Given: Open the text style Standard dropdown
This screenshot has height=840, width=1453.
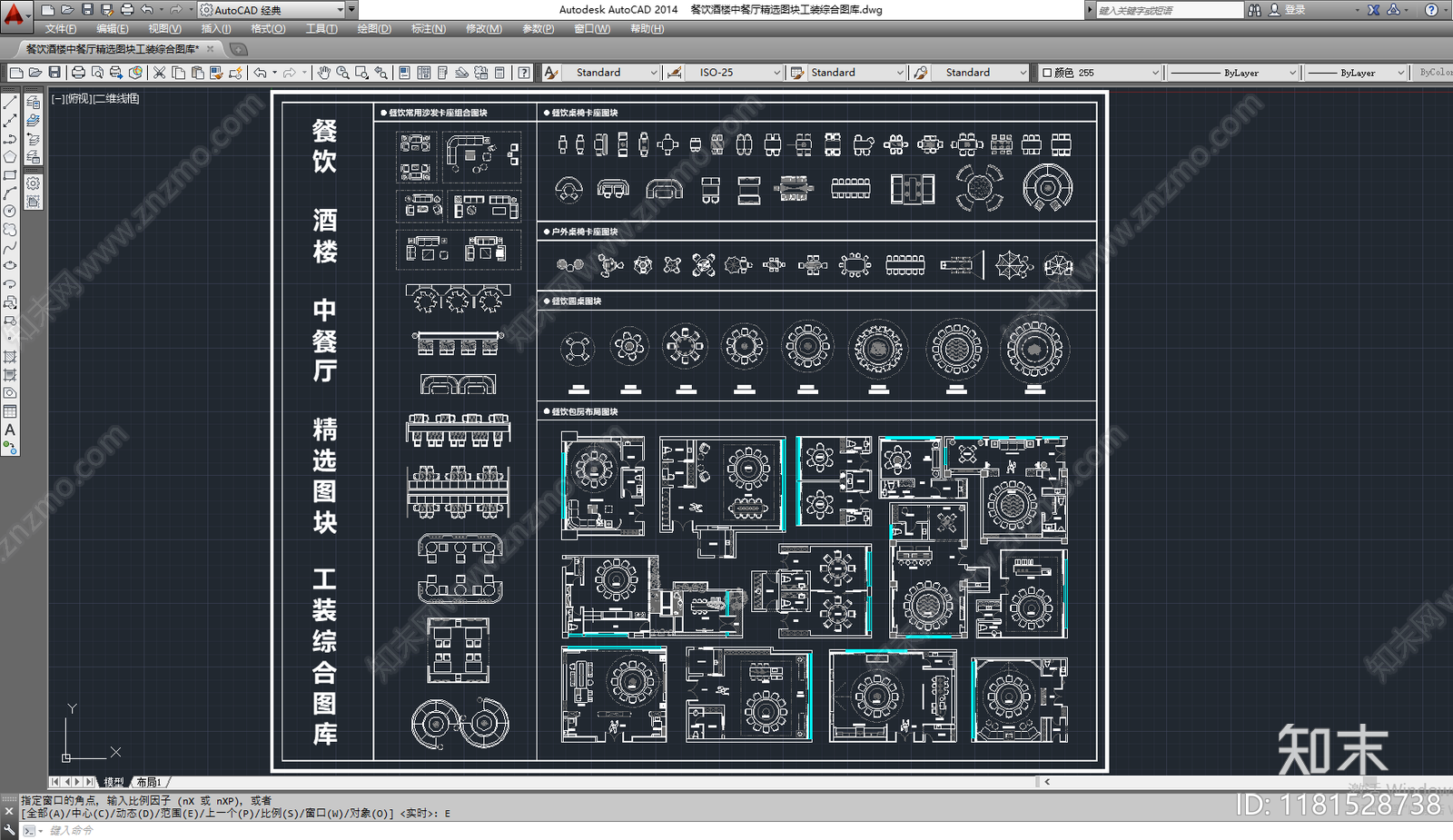Looking at the screenshot, I should click(611, 73).
